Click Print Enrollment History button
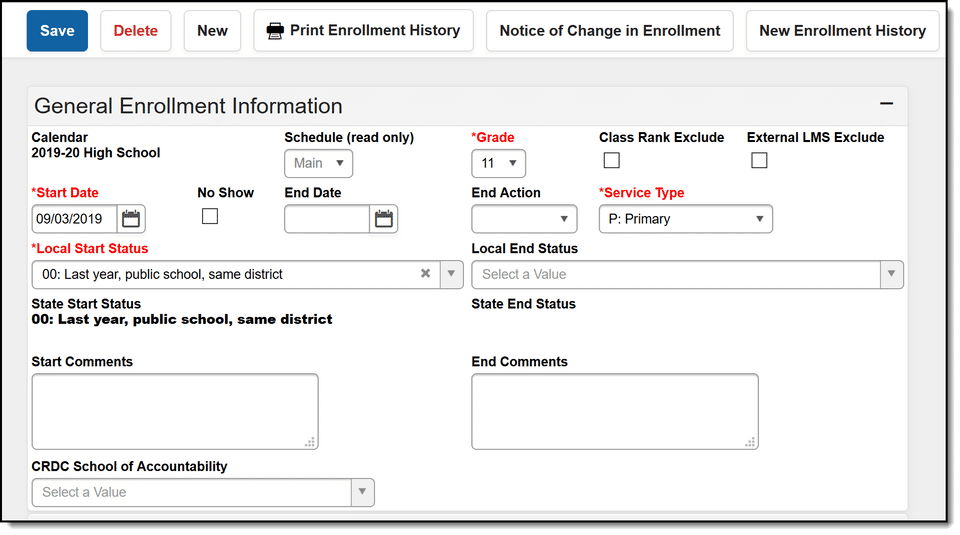Screen dimensions: 960x535 pos(364,31)
